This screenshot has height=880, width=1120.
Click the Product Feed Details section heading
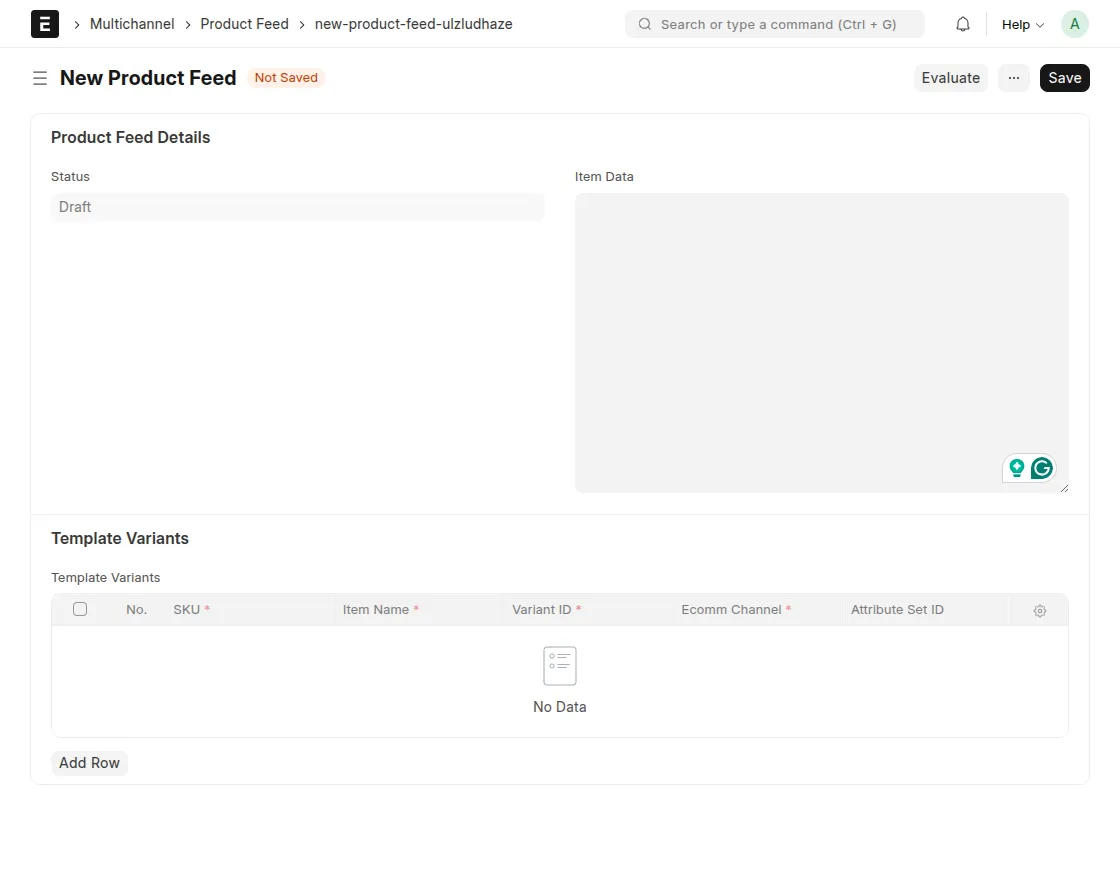coord(131,138)
